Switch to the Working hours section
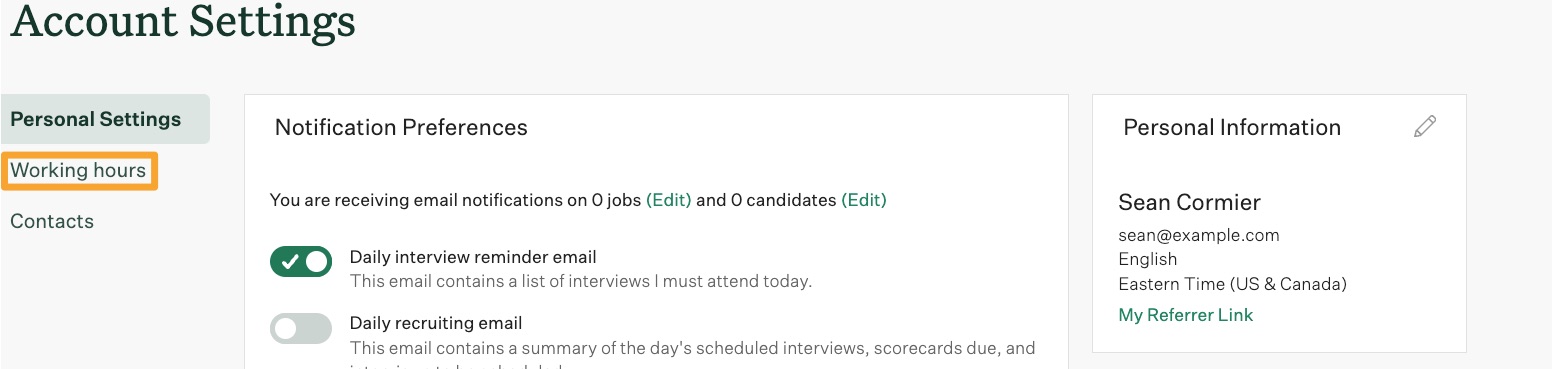The height and width of the screenshot is (369, 1552). pos(78,171)
